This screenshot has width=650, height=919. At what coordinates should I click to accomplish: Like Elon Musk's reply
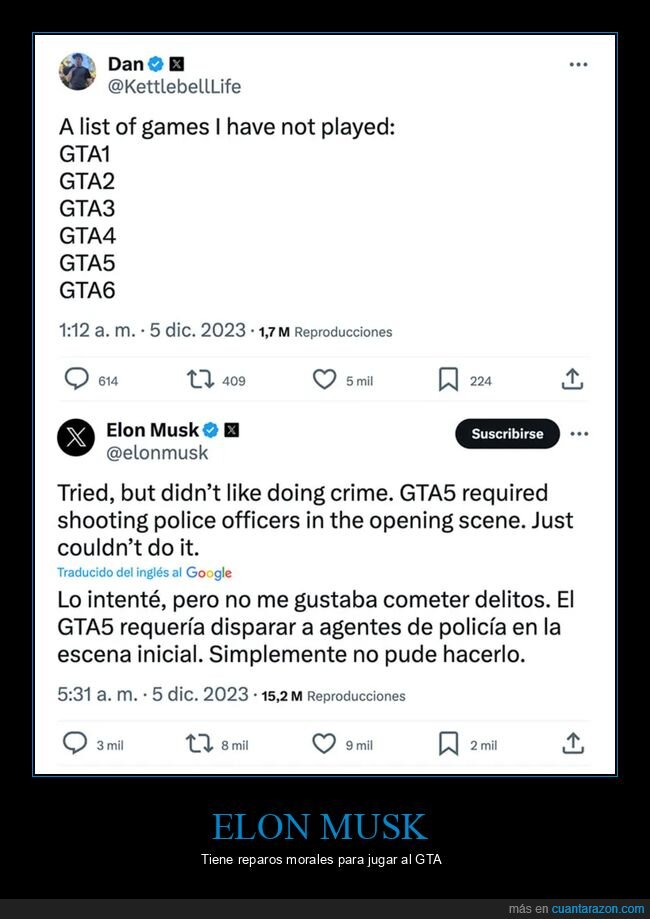(x=323, y=745)
